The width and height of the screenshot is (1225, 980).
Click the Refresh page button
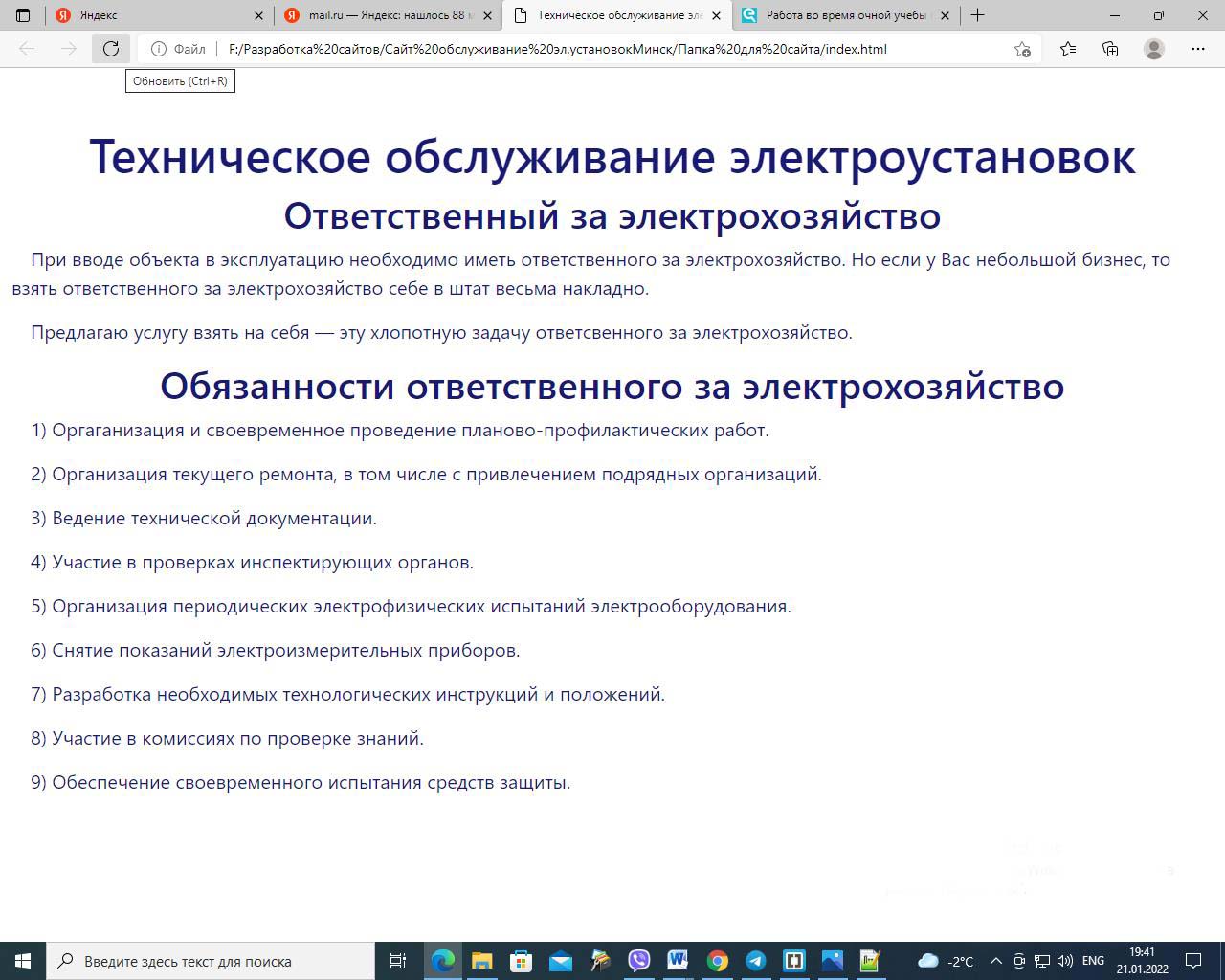click(x=111, y=49)
